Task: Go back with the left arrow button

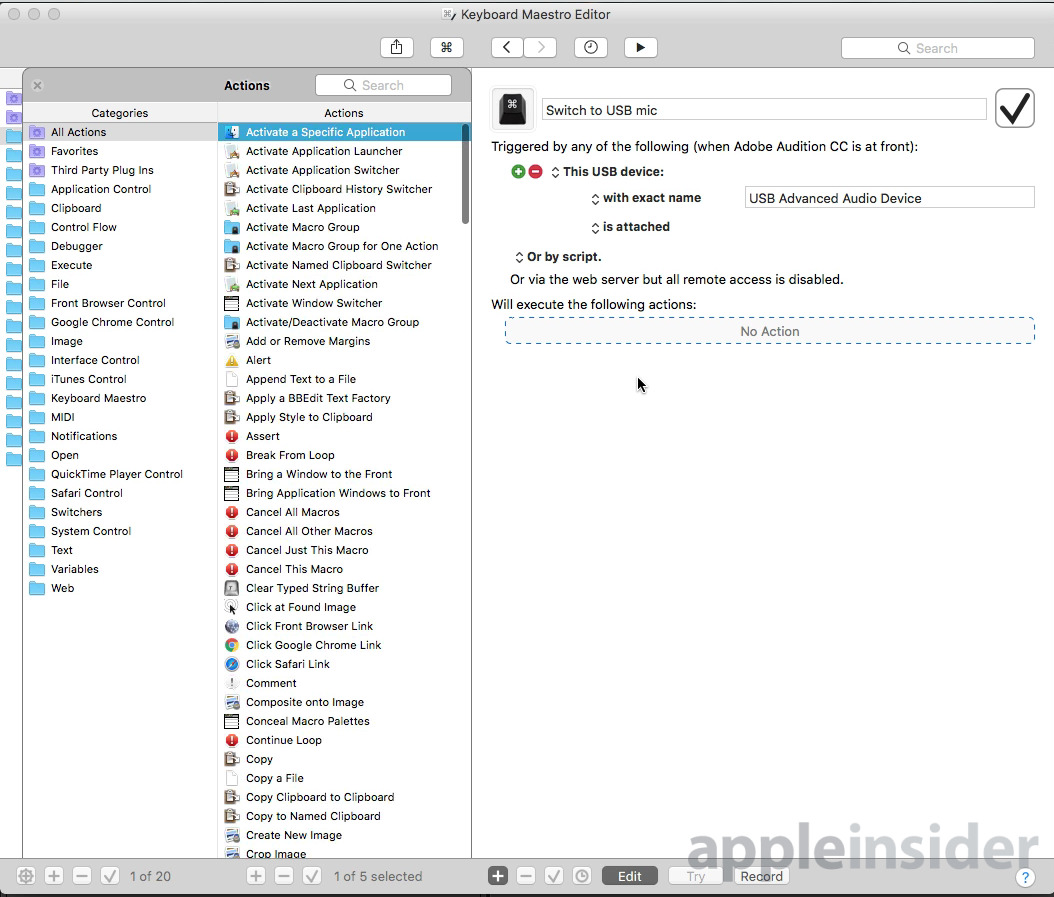Action: 507,47
